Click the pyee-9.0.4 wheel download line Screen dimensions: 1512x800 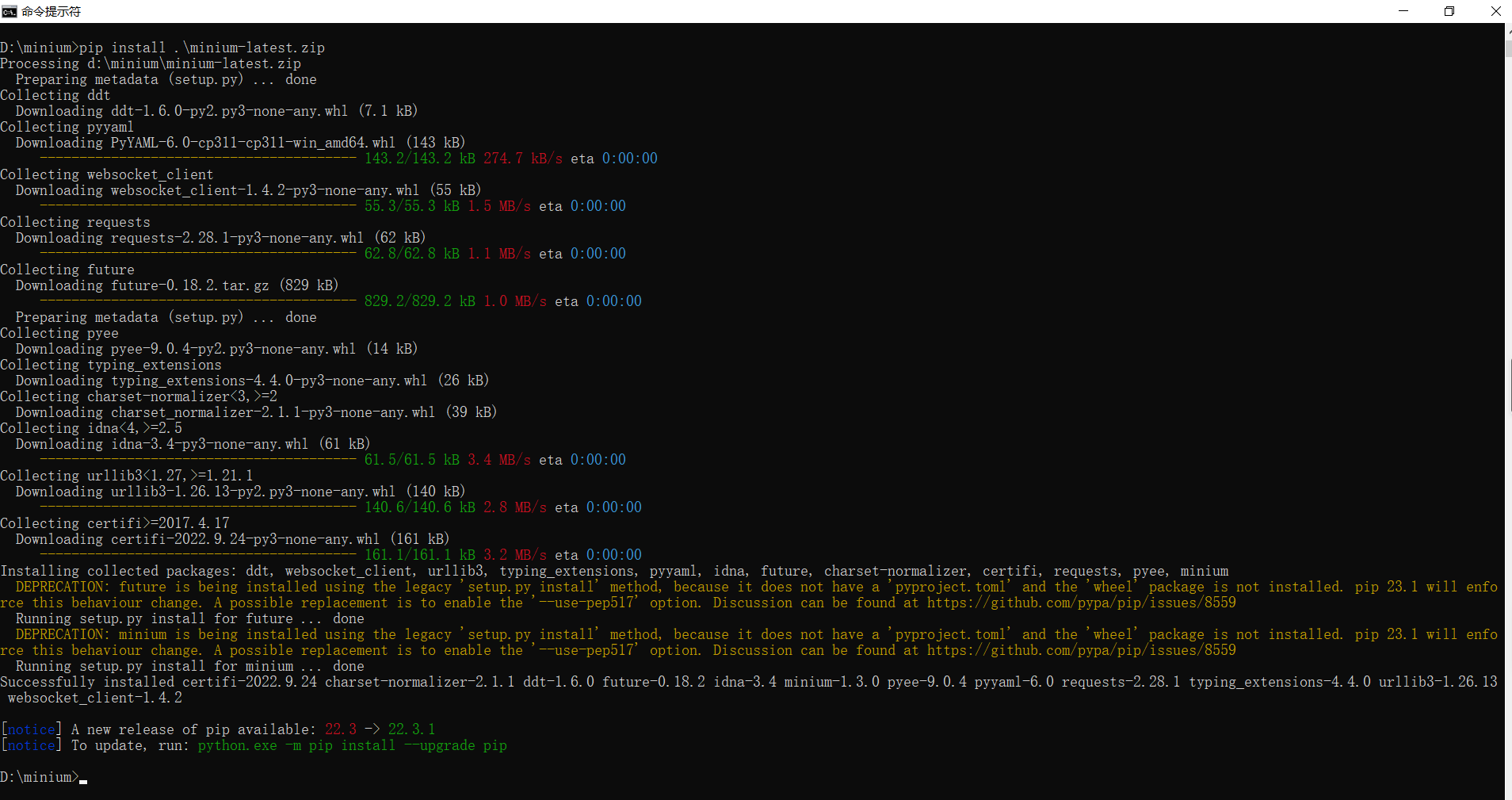click(x=216, y=349)
